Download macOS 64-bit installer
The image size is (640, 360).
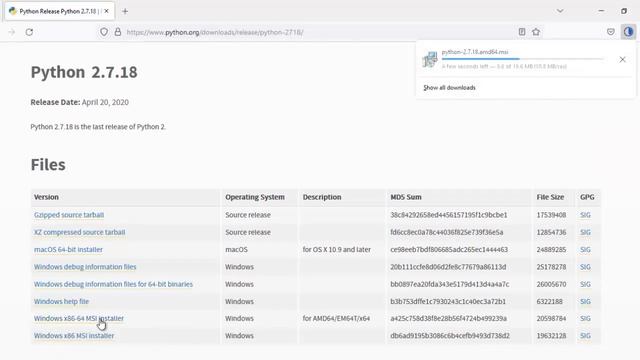pyautogui.click(x=68, y=249)
